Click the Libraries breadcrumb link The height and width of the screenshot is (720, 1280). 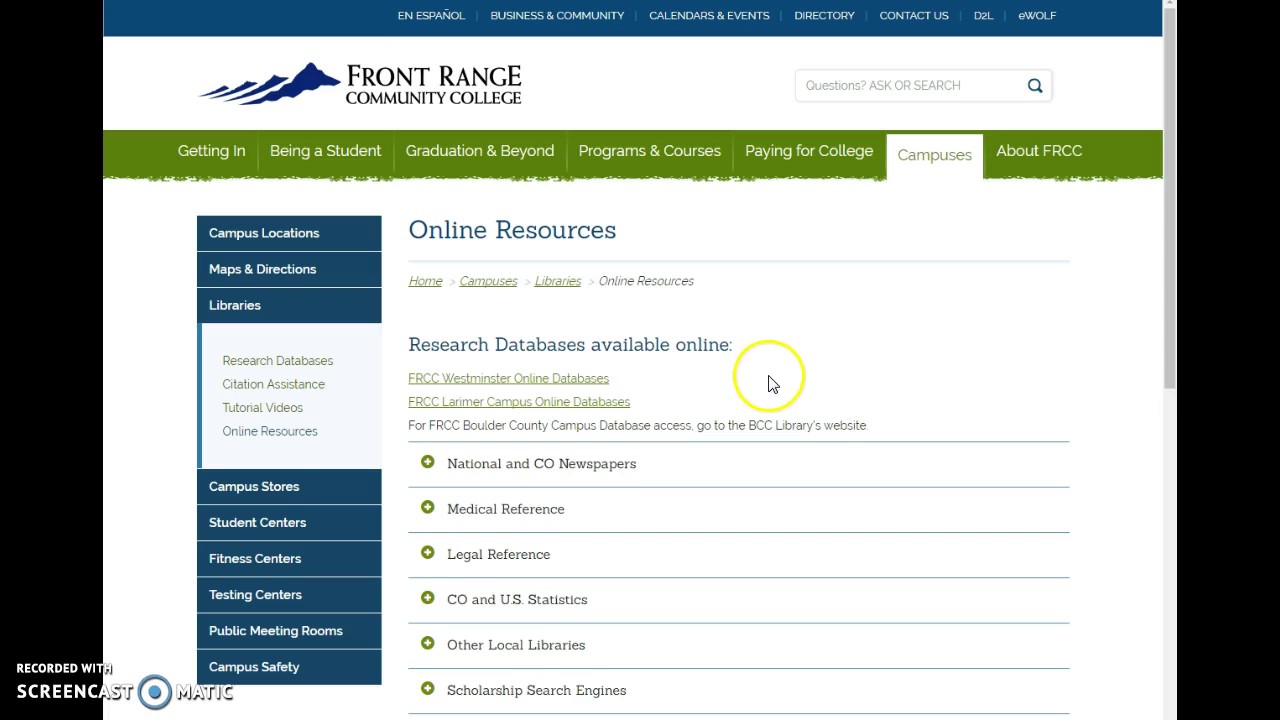click(x=557, y=281)
